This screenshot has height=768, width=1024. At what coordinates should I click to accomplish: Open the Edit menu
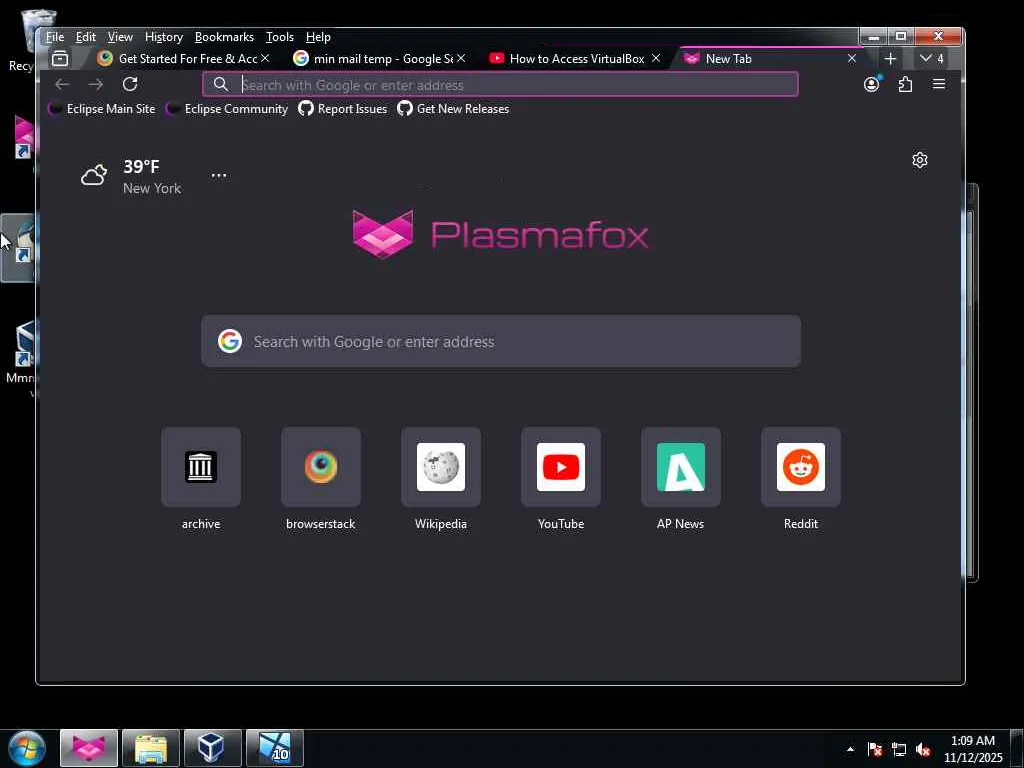click(86, 37)
